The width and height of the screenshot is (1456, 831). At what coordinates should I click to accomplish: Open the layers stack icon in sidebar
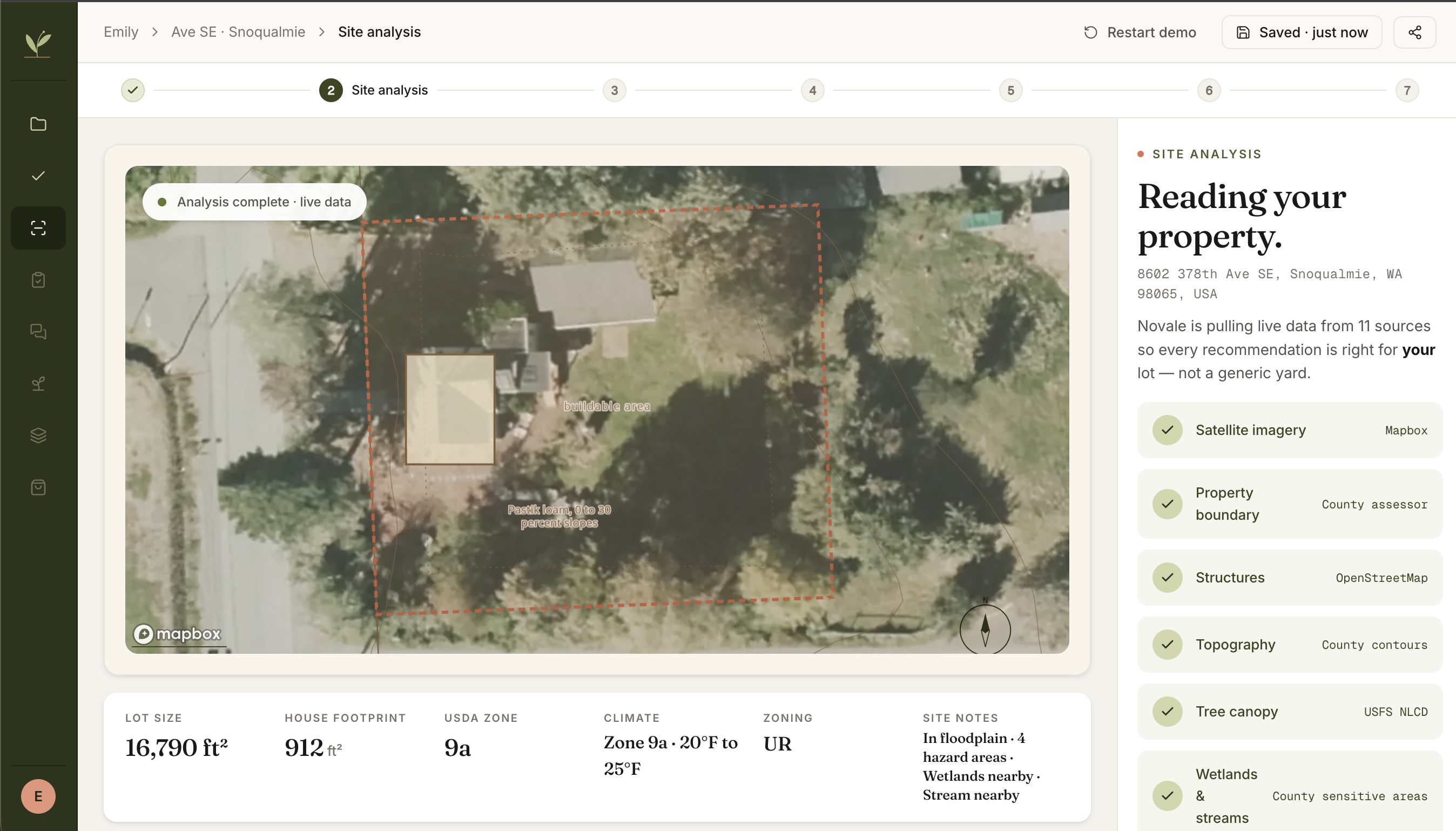pos(38,435)
